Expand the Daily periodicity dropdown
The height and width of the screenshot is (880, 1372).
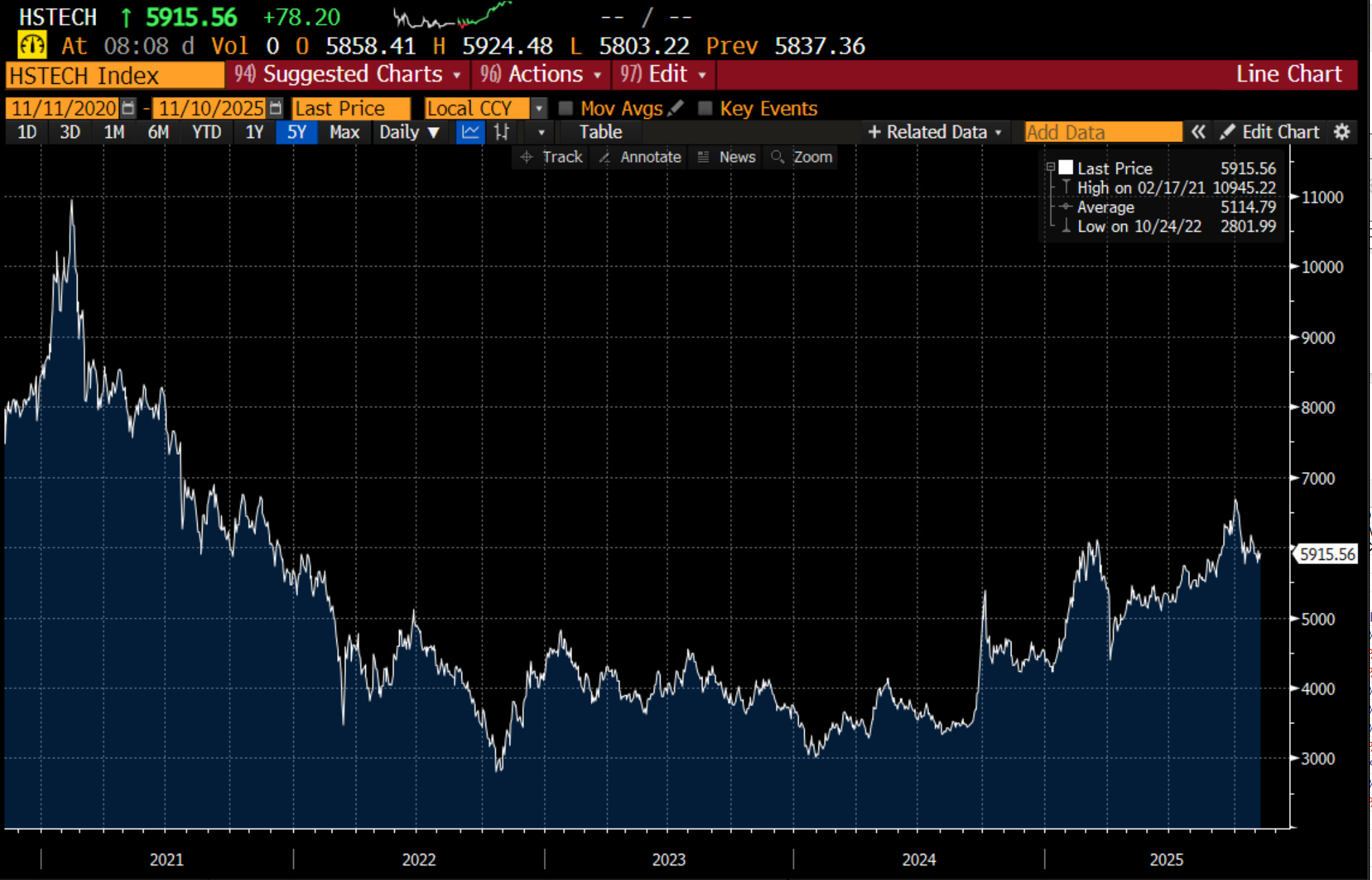(409, 132)
